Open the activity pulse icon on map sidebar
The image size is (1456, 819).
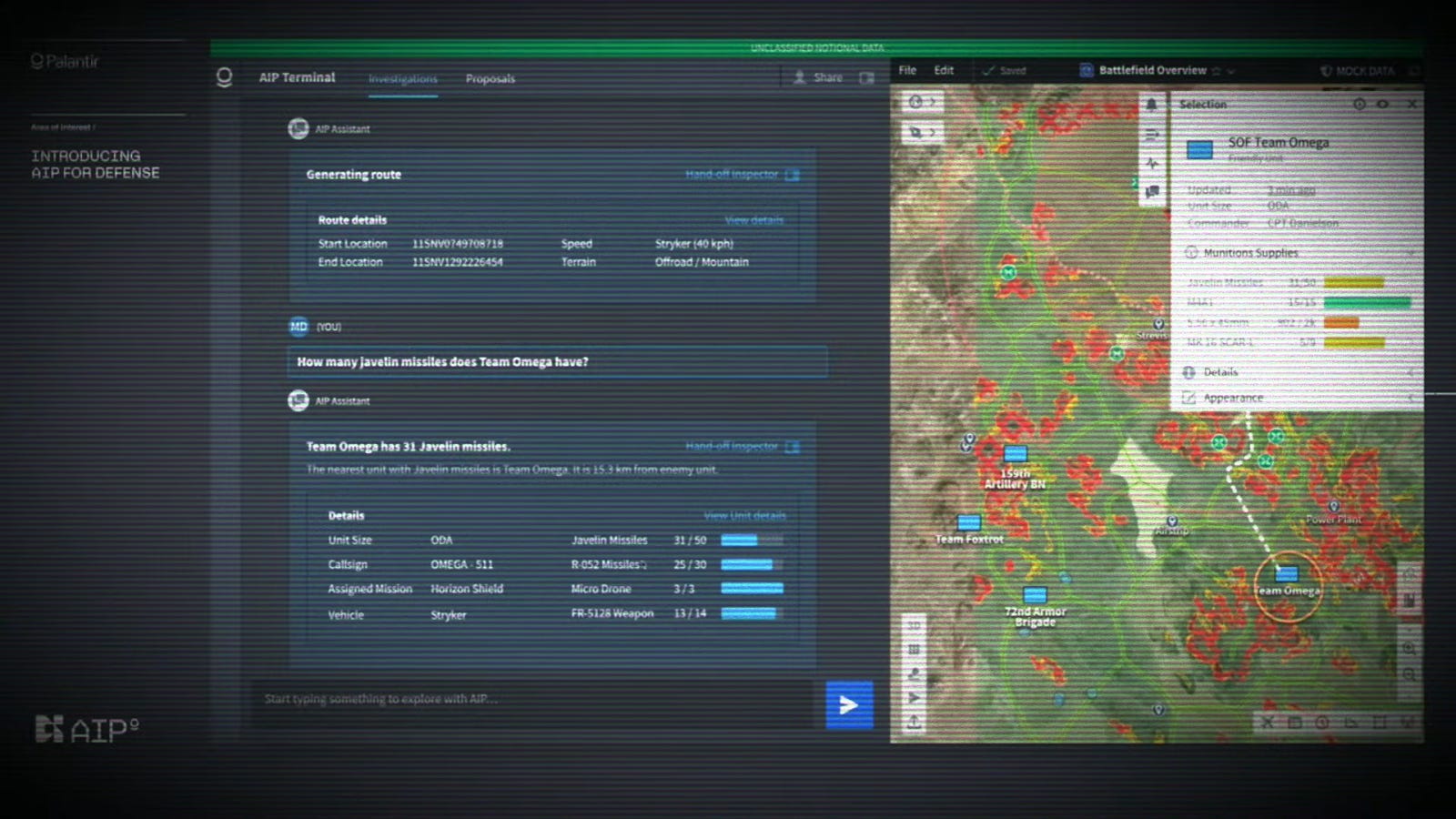1151,163
